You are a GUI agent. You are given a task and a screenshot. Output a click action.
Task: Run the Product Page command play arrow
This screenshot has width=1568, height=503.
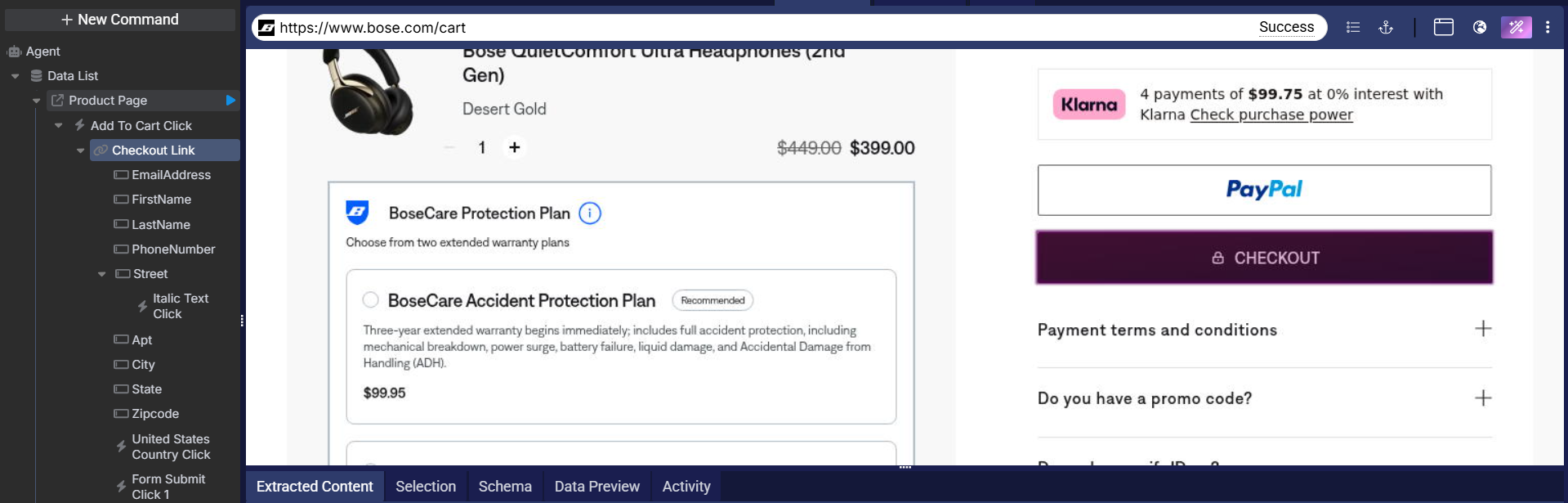[230, 101]
